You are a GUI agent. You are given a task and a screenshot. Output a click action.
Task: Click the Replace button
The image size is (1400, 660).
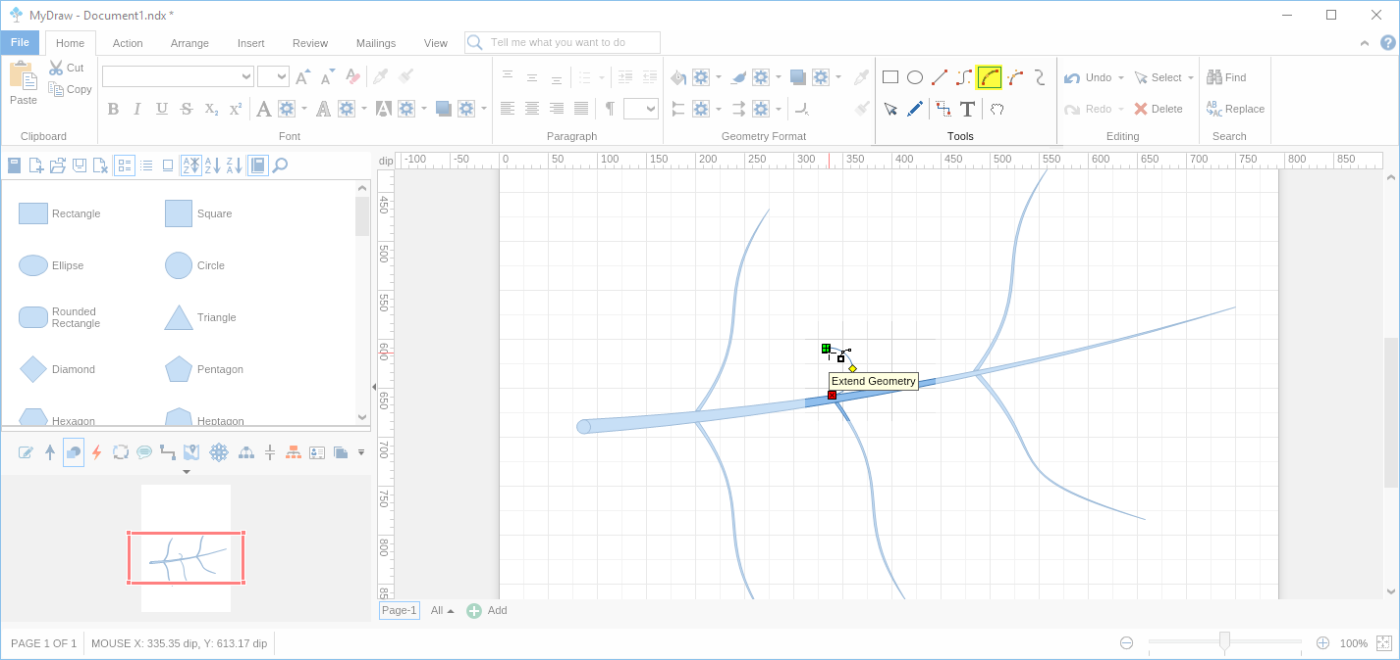pyautogui.click(x=1235, y=108)
